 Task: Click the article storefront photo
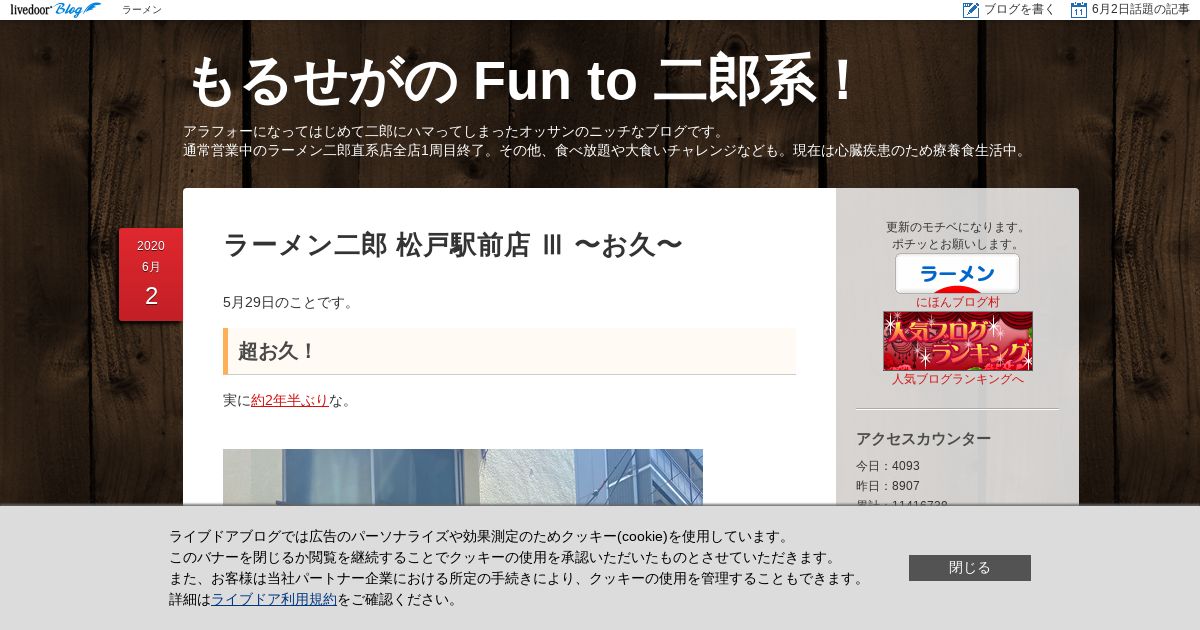pos(463,476)
